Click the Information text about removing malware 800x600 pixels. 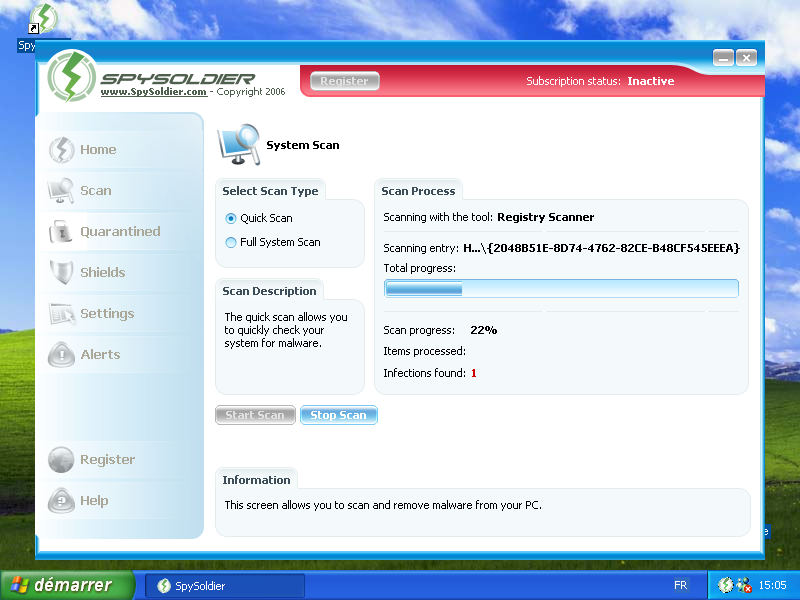383,505
